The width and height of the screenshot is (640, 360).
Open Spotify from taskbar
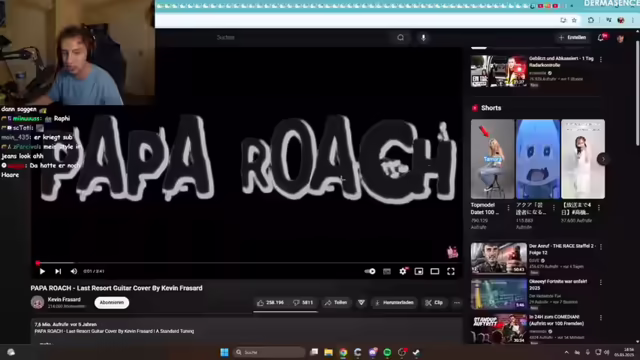pos(387,352)
